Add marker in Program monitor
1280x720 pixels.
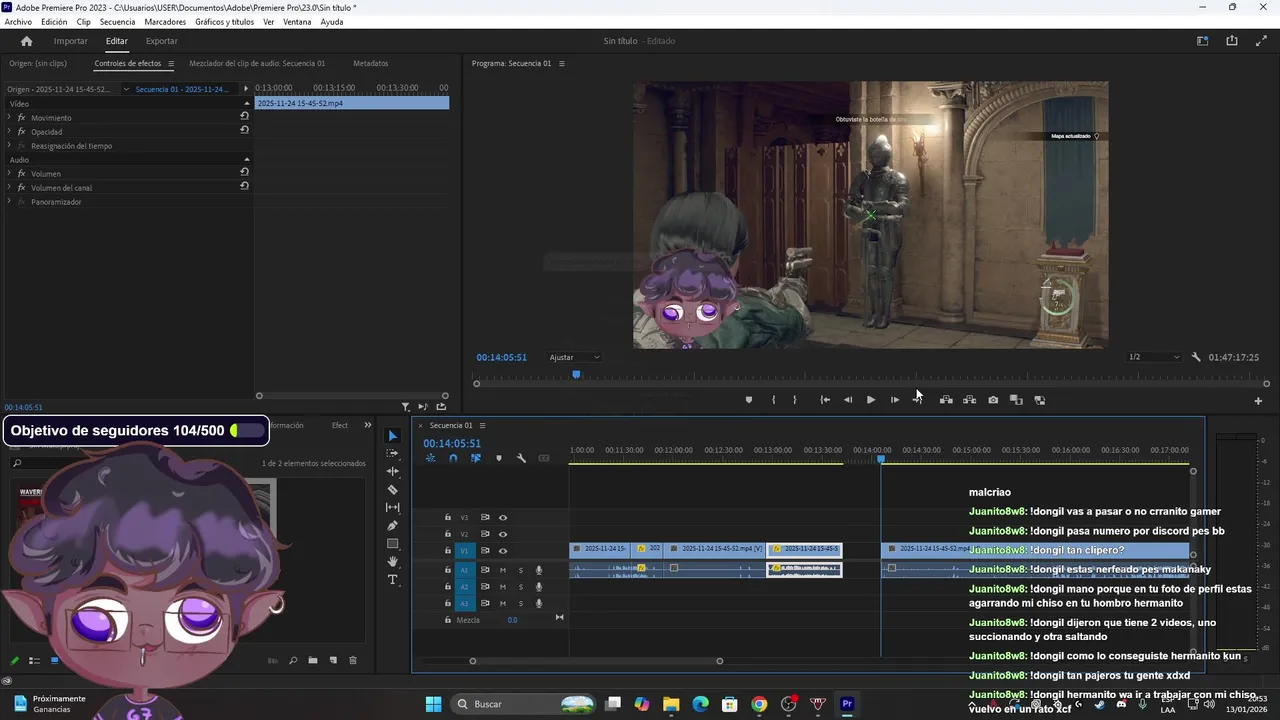749,400
